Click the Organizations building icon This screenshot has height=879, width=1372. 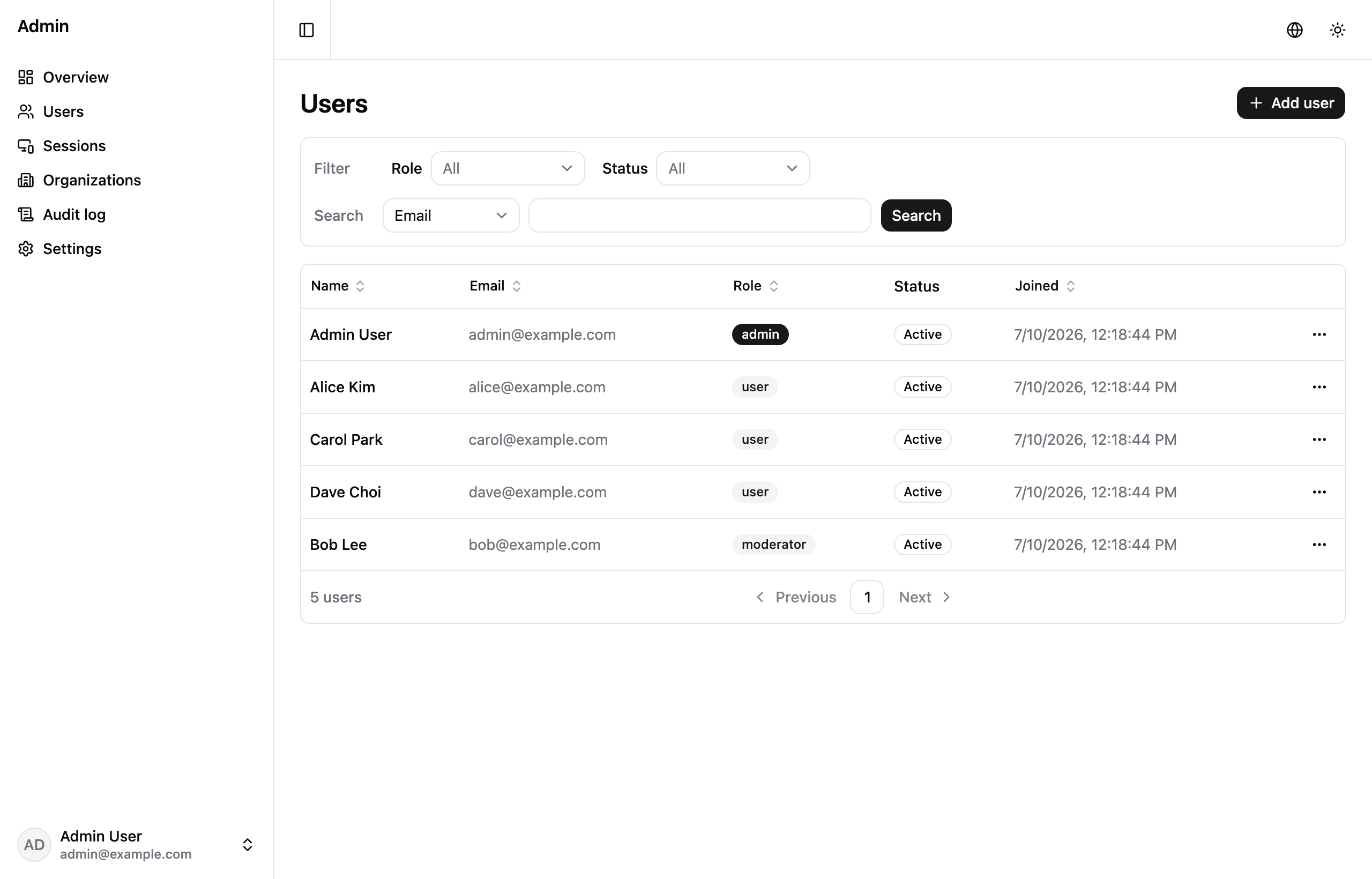pos(26,180)
